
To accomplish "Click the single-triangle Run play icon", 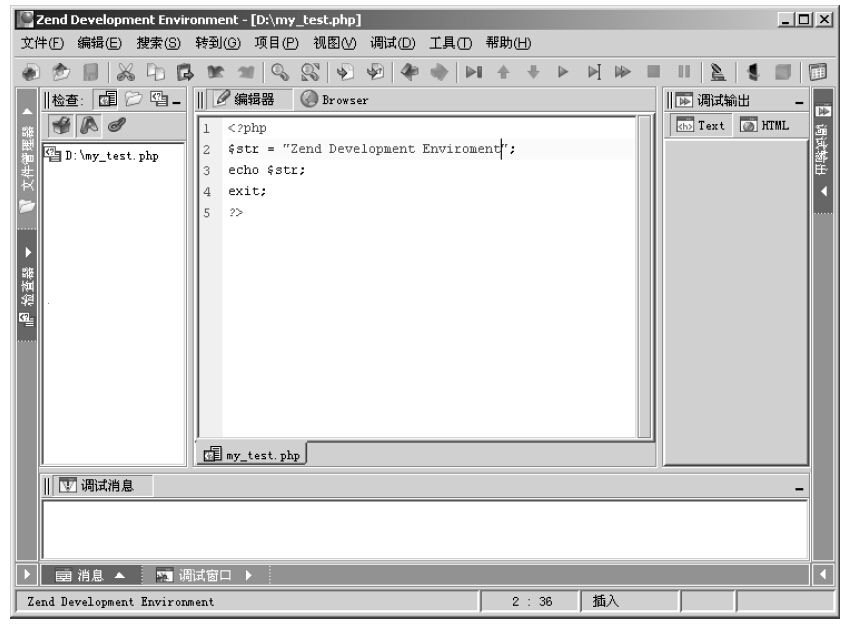I will (563, 72).
